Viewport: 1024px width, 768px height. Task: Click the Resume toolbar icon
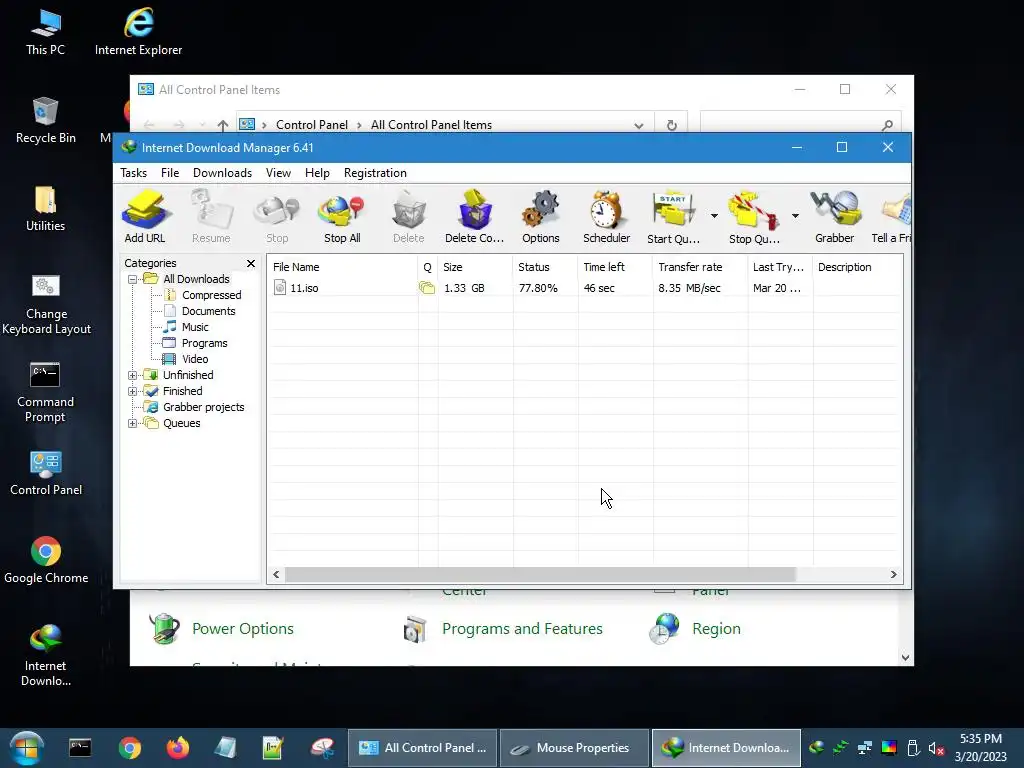click(x=211, y=217)
